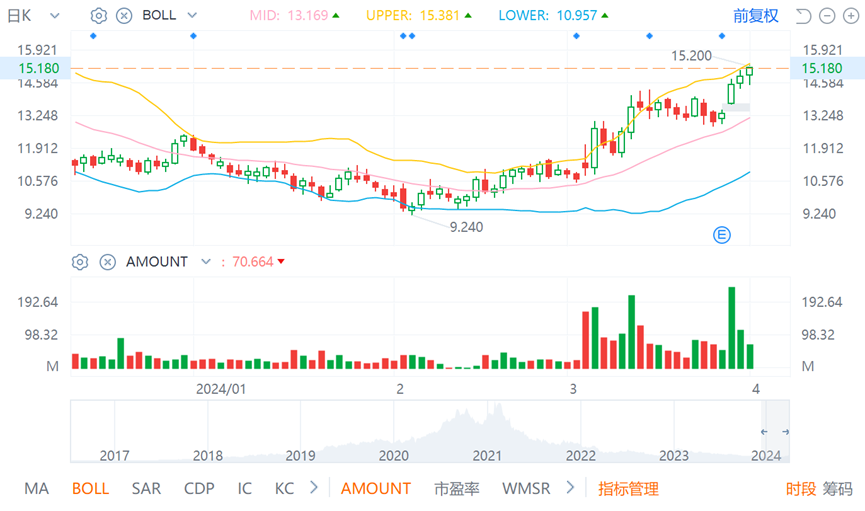Screen dimensions: 865x511
Task: Zoom out chart with minus icon
Action: pyautogui.click(x=827, y=16)
